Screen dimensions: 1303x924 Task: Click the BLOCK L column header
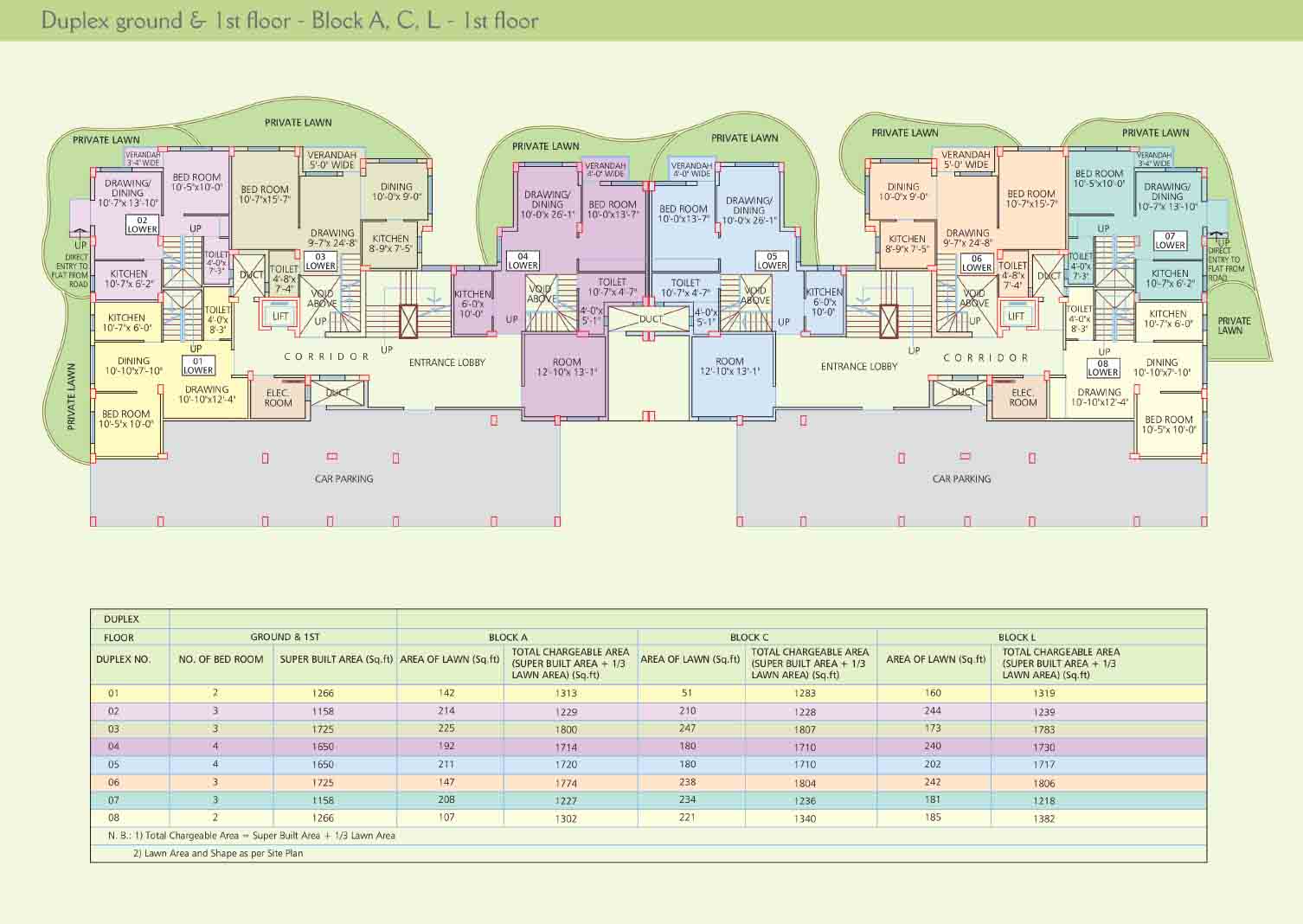coord(1017,637)
